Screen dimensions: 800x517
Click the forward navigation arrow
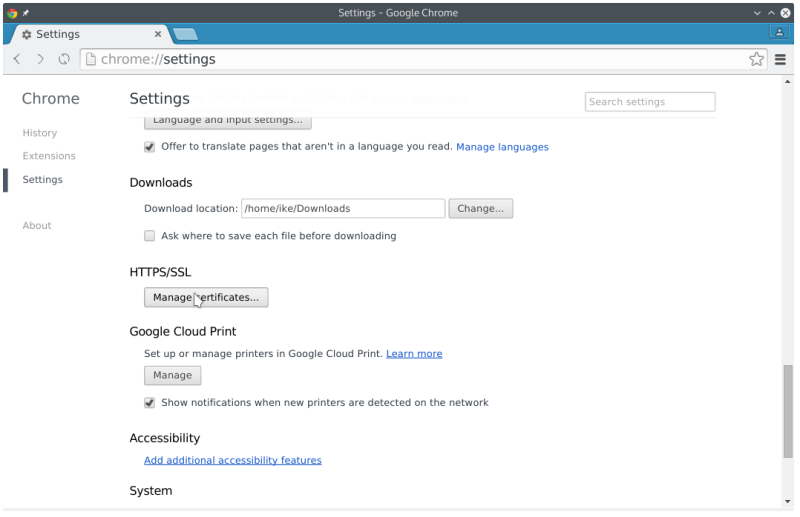point(40,59)
